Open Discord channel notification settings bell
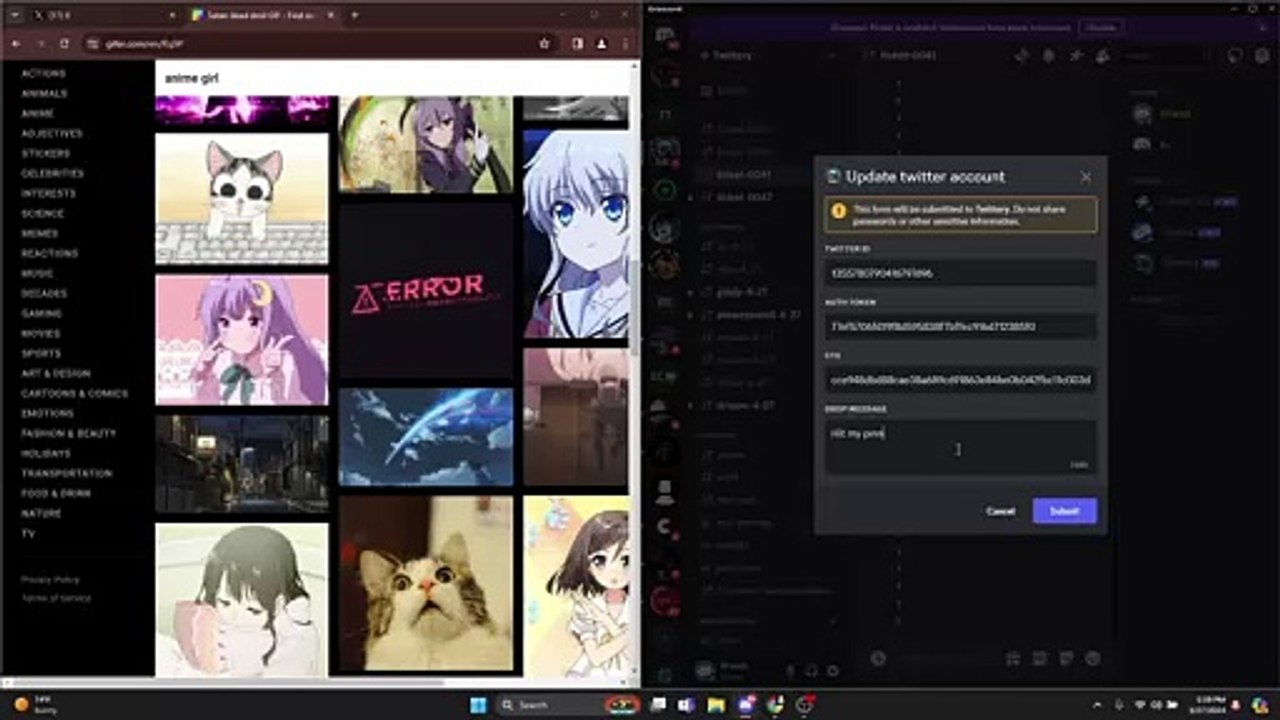Image resolution: width=1280 pixels, height=720 pixels. [x=1048, y=56]
